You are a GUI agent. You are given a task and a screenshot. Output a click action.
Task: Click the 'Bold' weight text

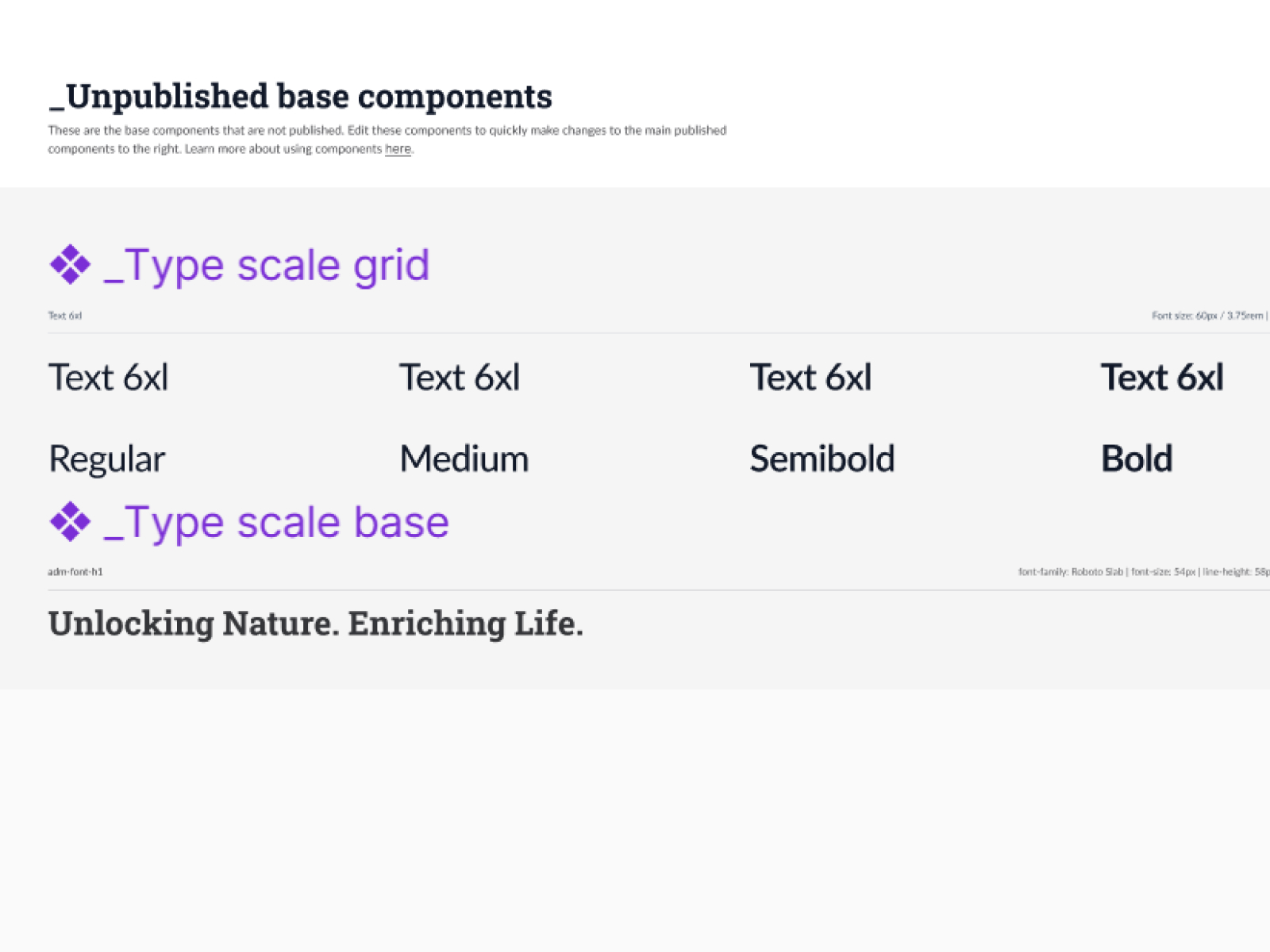pos(1137,459)
